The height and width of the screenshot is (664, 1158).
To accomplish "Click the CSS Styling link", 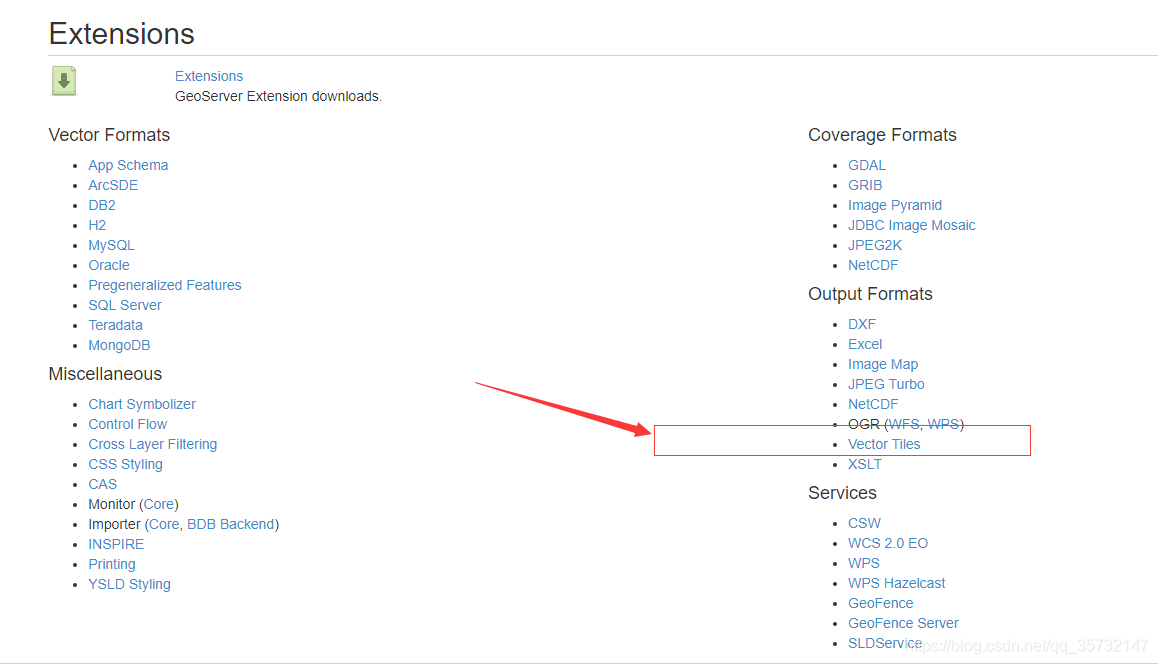I will pos(126,464).
